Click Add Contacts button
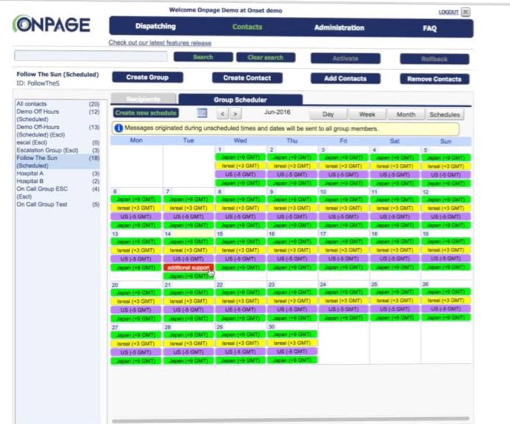 (x=345, y=79)
